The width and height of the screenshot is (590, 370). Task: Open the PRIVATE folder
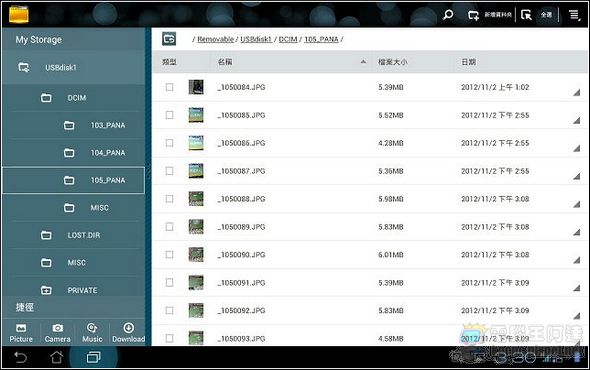coord(73,290)
